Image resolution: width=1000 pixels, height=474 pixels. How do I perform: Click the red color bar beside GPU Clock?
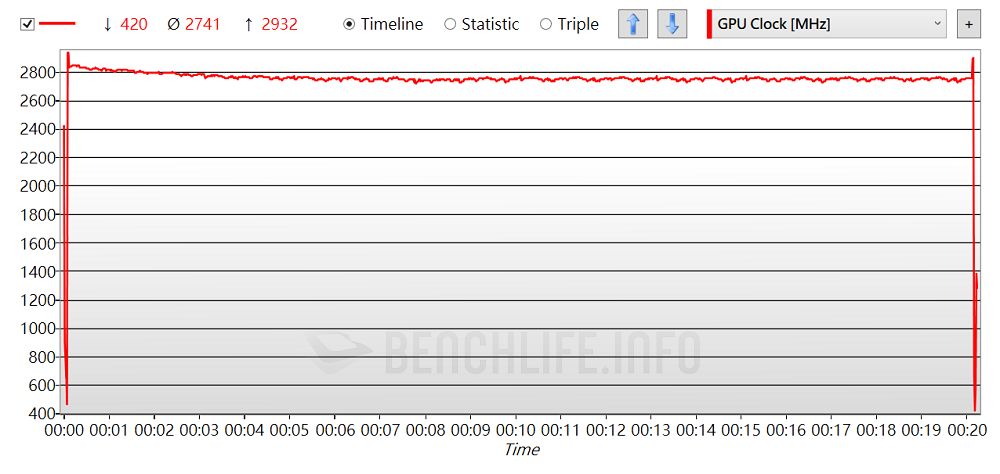710,24
